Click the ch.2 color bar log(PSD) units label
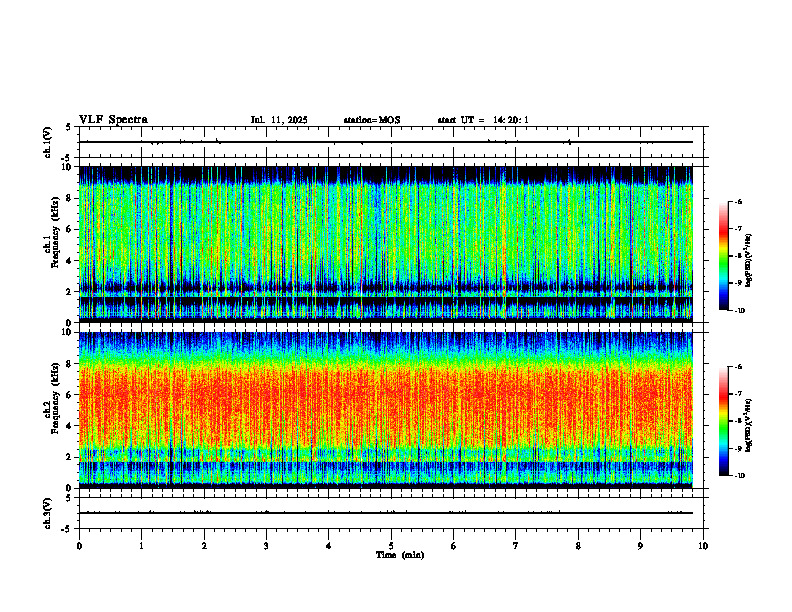 coord(748,426)
